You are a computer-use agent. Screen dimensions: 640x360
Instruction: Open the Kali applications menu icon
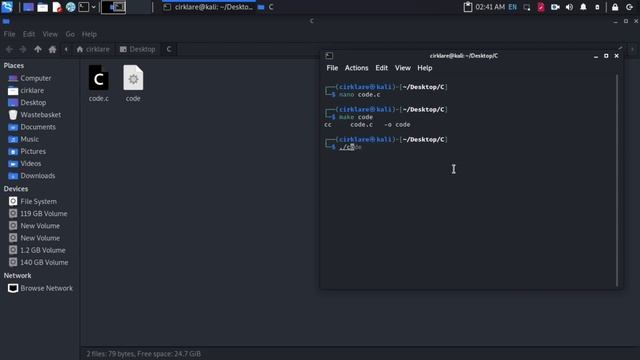pyautogui.click(x=7, y=7)
